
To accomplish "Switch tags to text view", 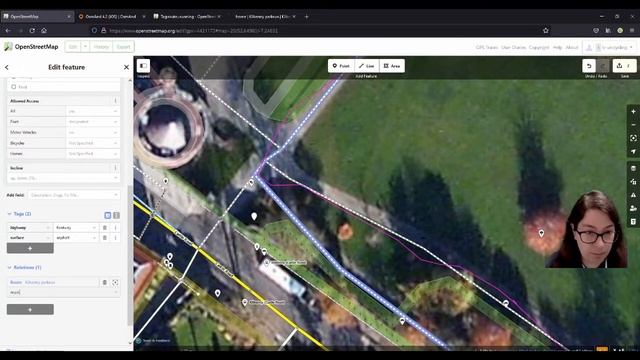I will point(116,215).
